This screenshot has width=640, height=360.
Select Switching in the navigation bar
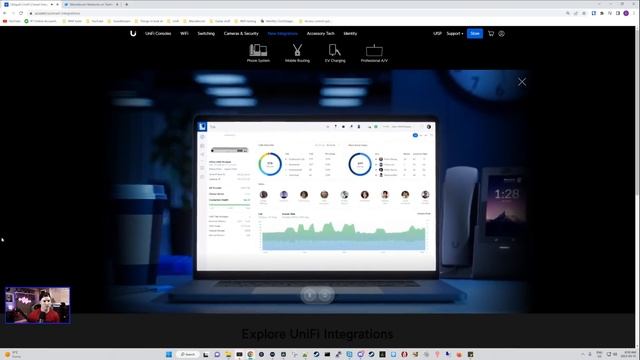(x=206, y=33)
